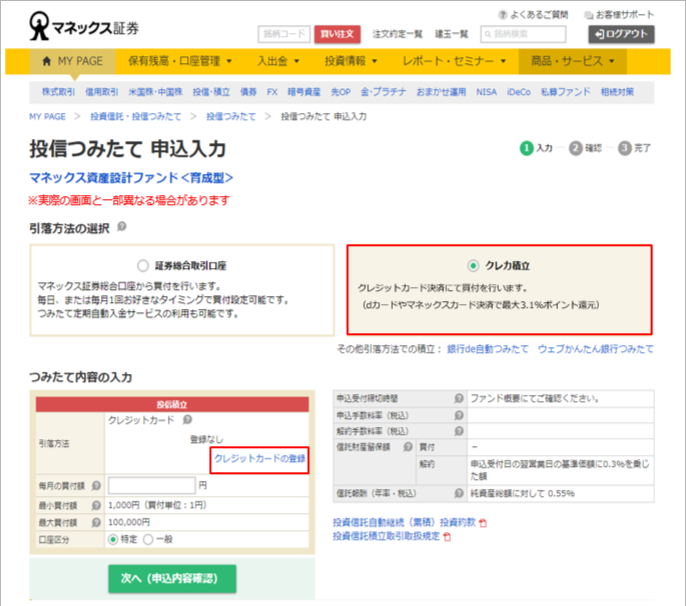This screenshot has width=686, height=606.
Task: Open 先OP submenu item
Action: (x=340, y=92)
